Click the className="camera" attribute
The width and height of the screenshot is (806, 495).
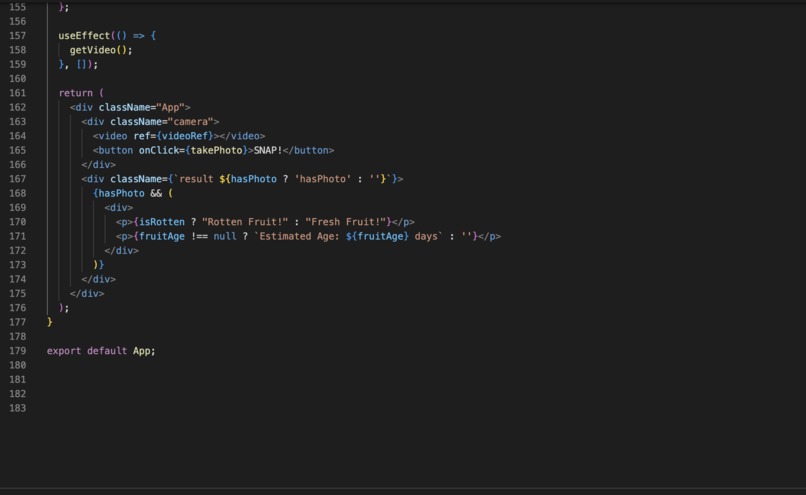click(161, 122)
